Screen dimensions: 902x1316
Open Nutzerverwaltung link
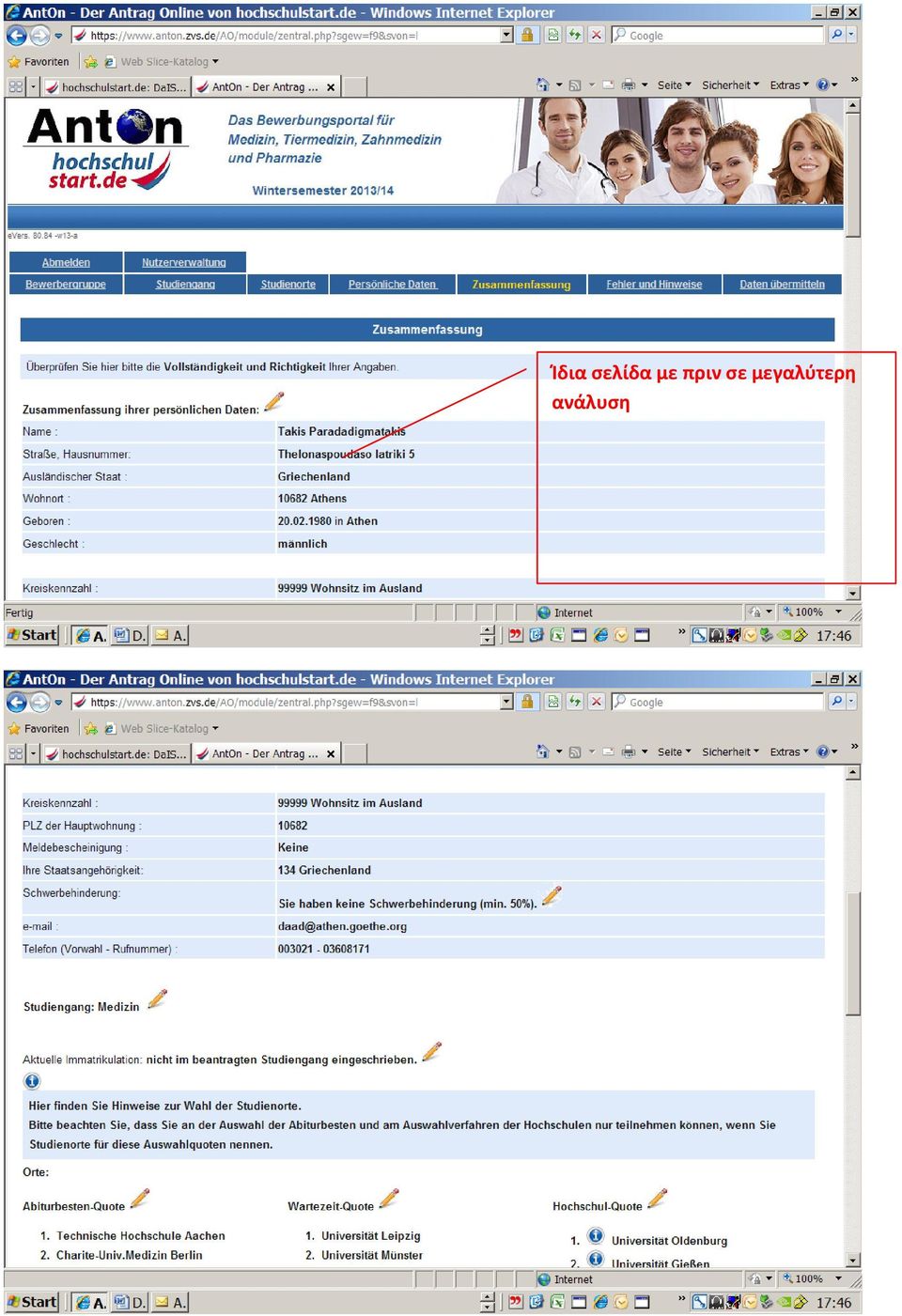pos(184,262)
